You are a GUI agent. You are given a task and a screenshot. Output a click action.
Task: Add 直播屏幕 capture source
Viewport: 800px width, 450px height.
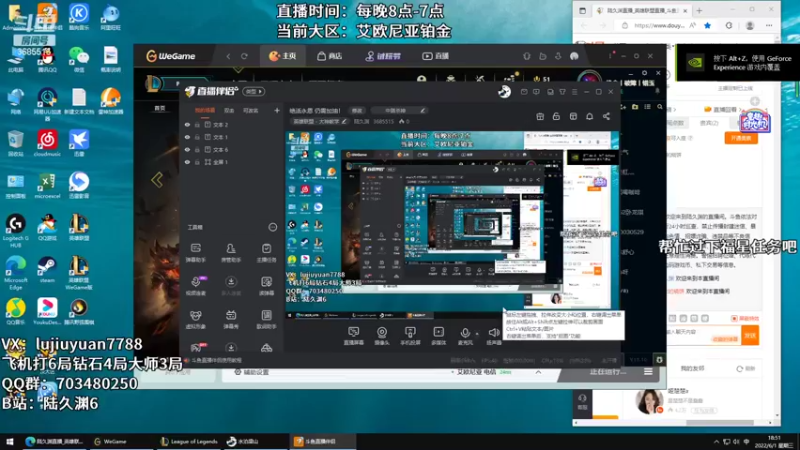pos(353,336)
